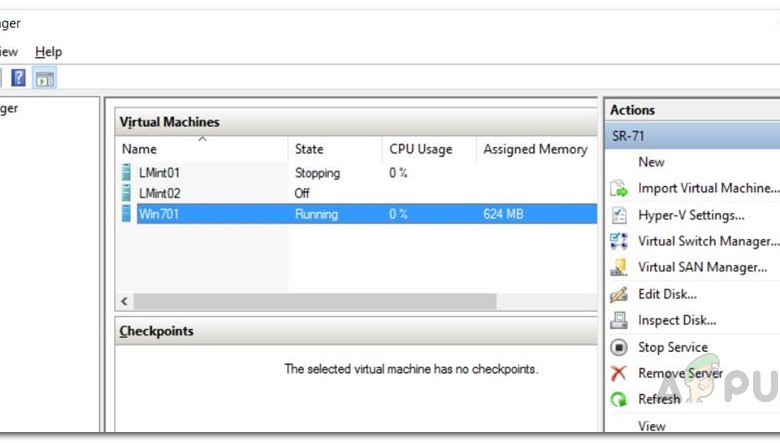The height and width of the screenshot is (443, 780).
Task: Select the LMint01 virtual machine
Action: [x=159, y=173]
